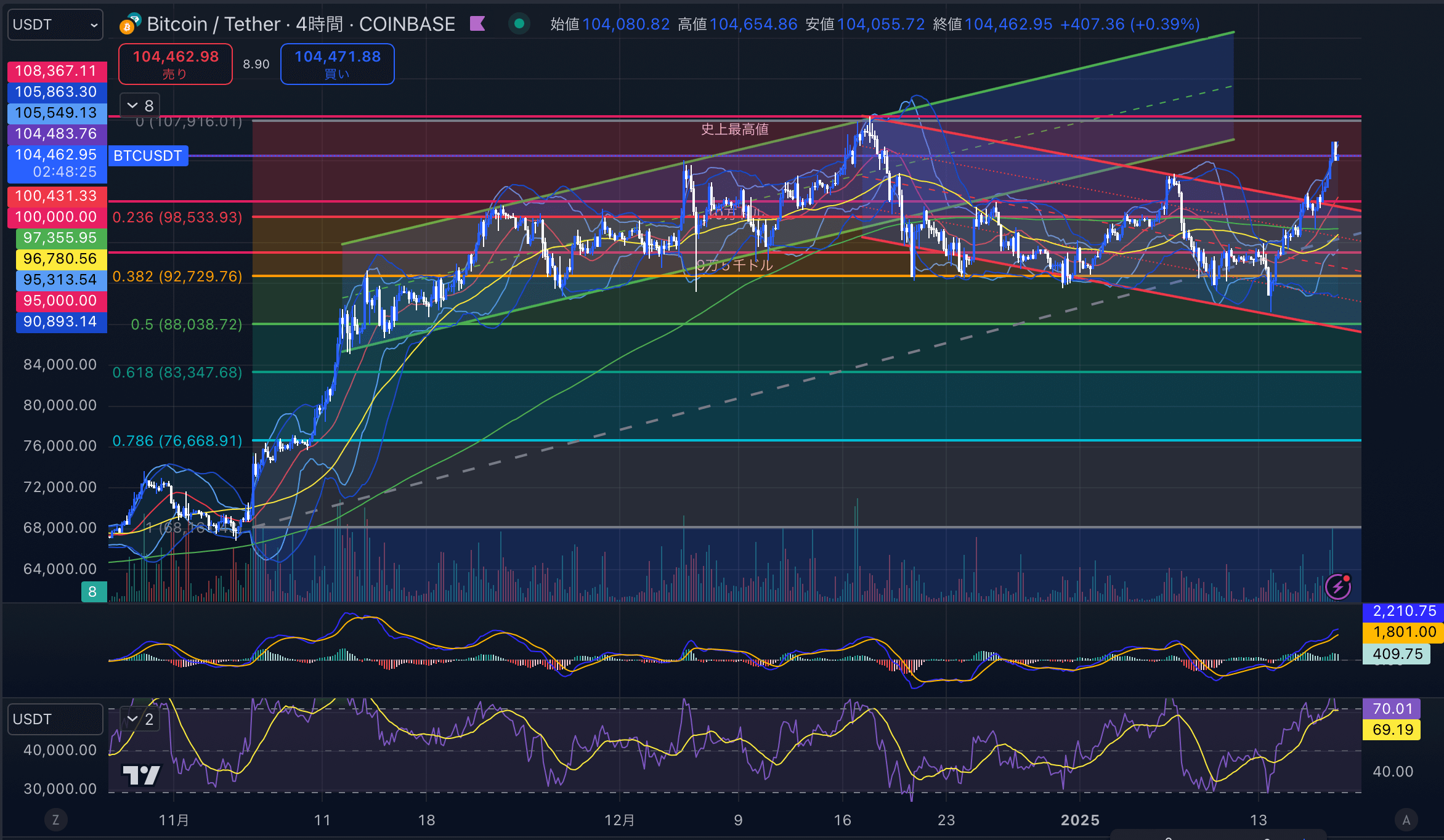Click the 68,000.00 price scale value
This screenshot has height=840, width=1444.
tap(60, 528)
